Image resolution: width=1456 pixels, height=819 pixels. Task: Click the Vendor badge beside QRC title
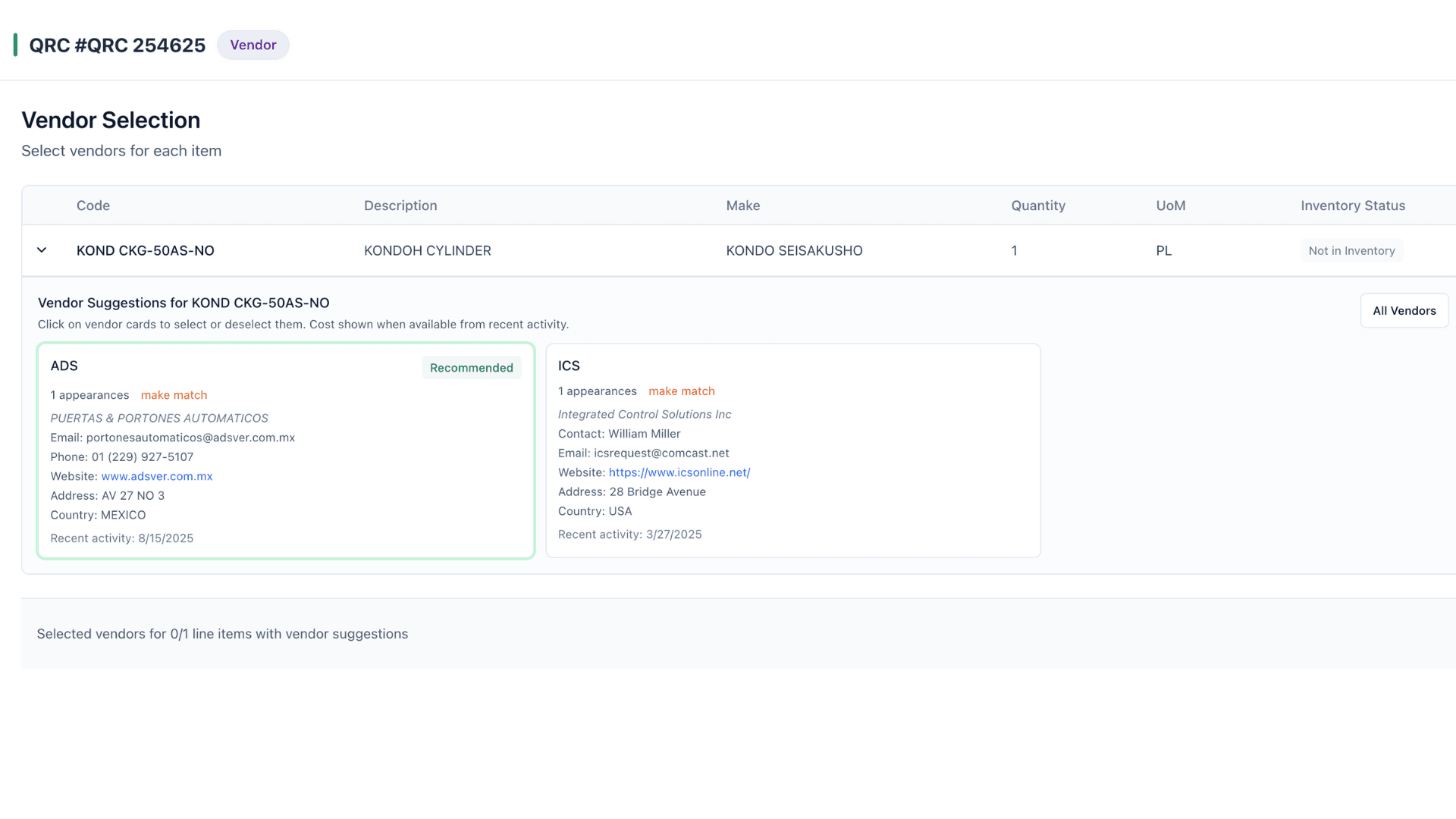pos(253,45)
